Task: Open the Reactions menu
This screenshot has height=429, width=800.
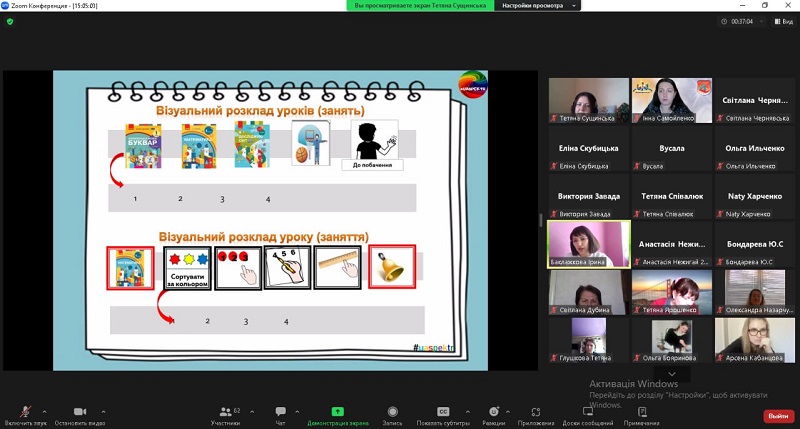Action: 493,411
